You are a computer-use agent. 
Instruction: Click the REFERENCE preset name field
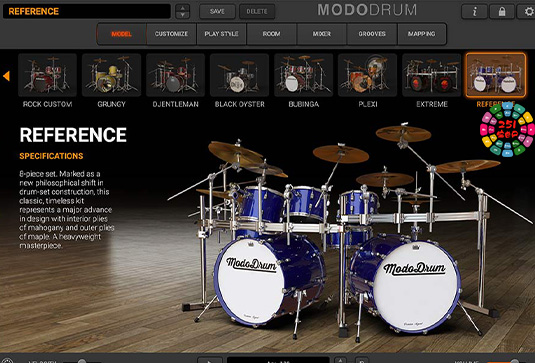point(87,11)
